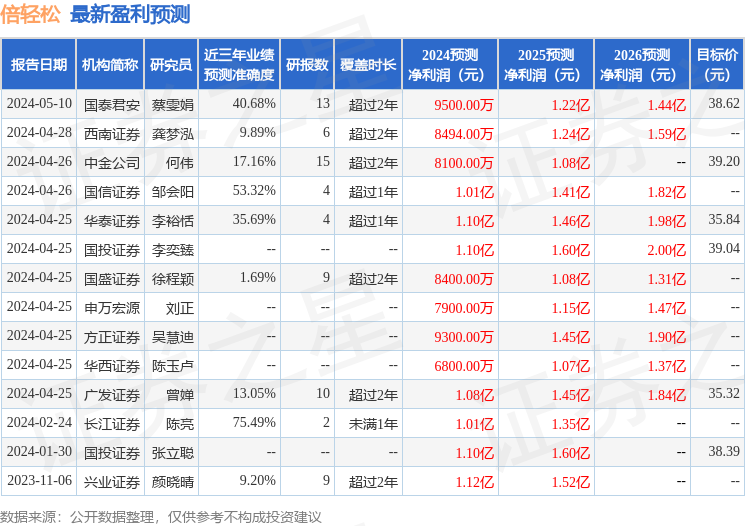
Task: Select the 华泰证券 institution cell
Action: click(x=112, y=221)
